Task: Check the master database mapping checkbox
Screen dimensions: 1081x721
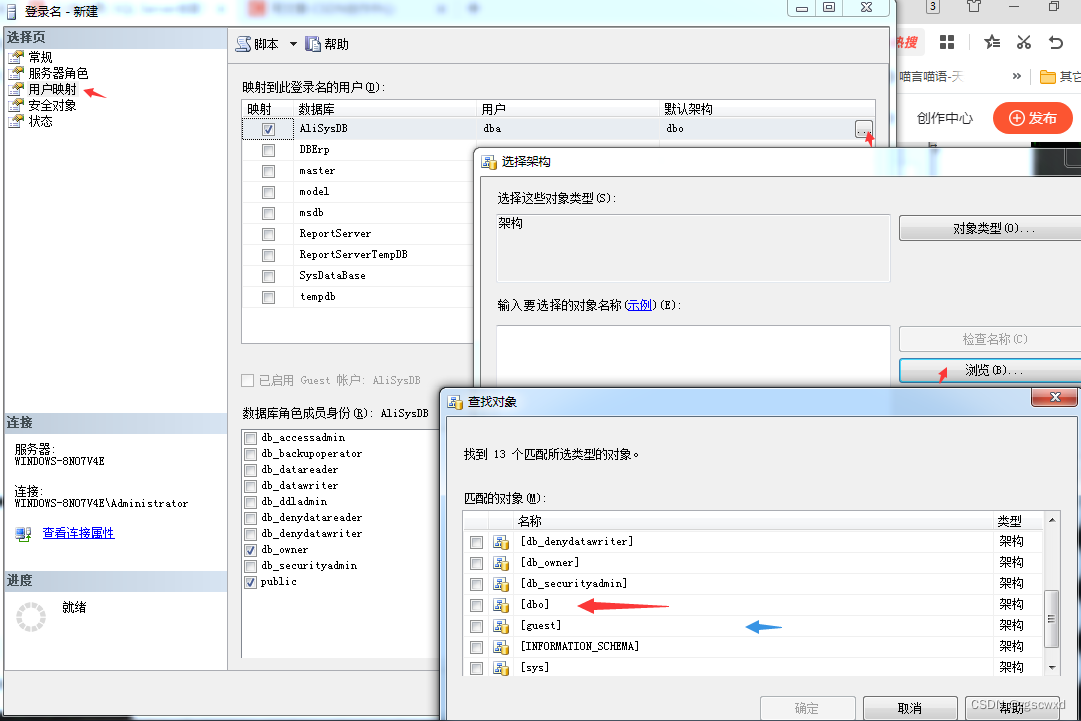Action: coord(268,171)
